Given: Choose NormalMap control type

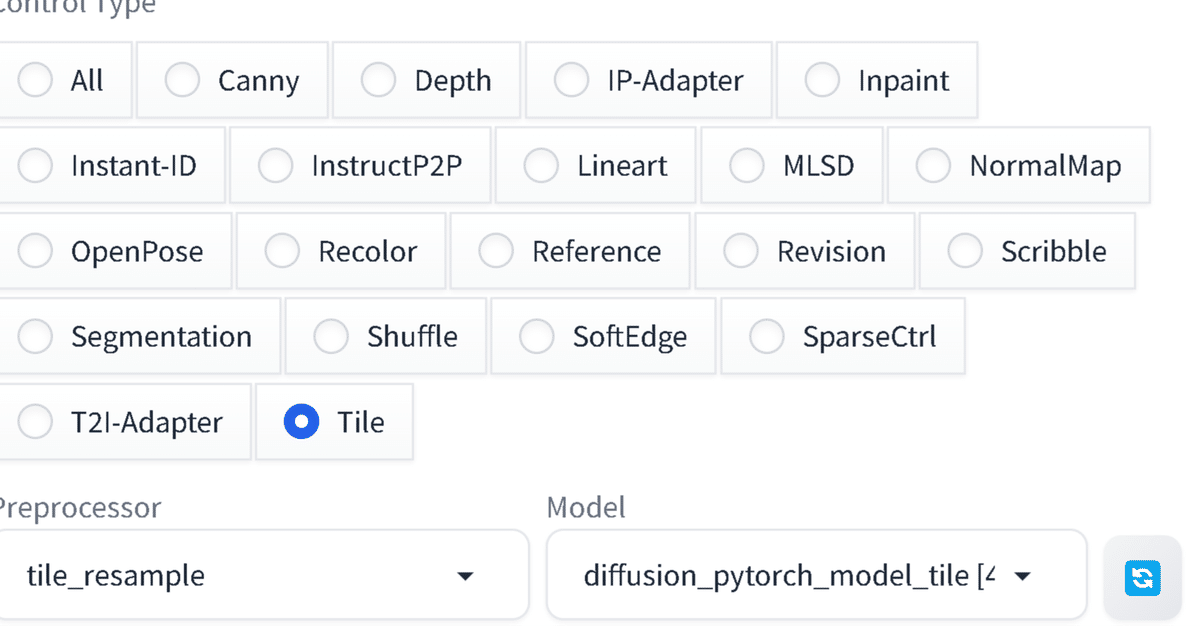Looking at the screenshot, I should [933, 165].
